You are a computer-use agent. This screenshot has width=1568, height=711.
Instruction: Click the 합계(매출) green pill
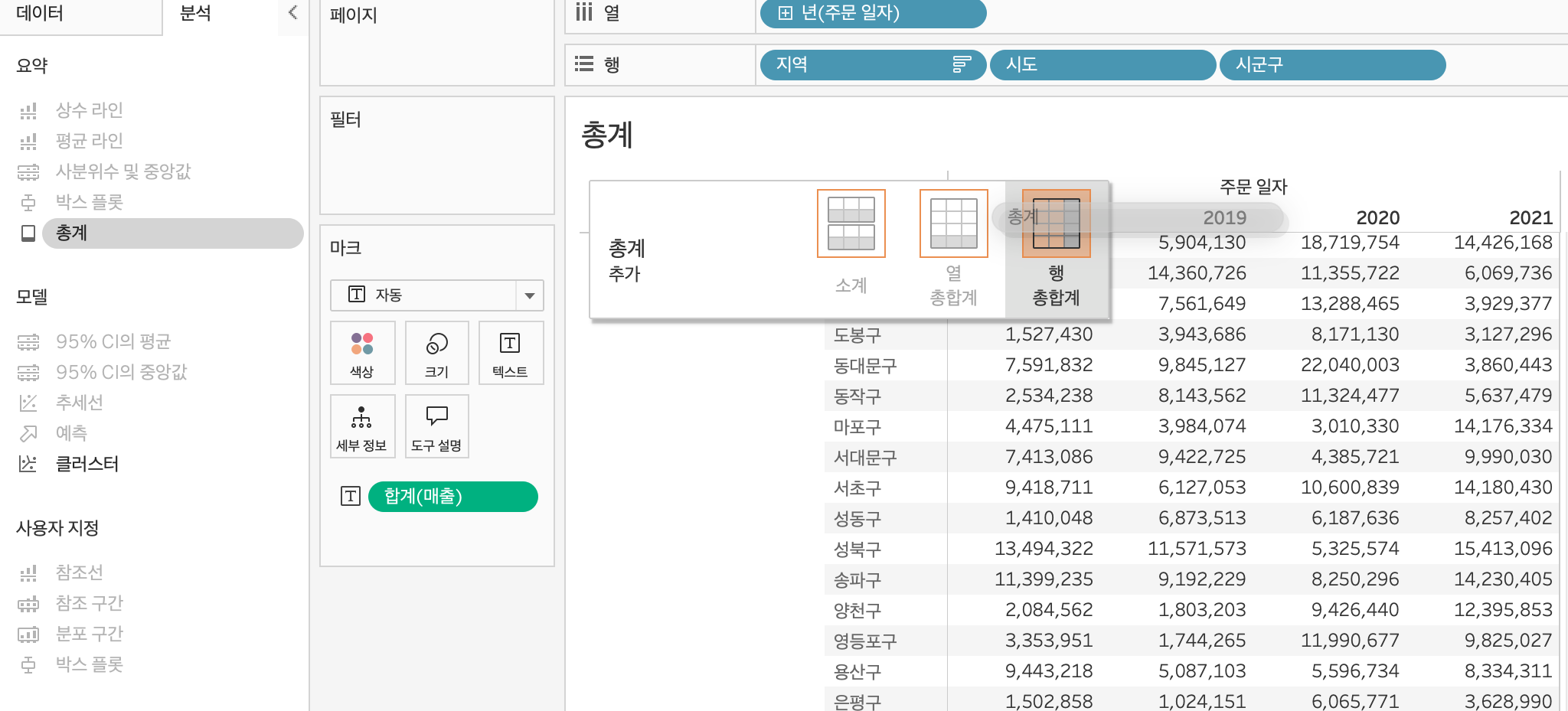coord(453,497)
